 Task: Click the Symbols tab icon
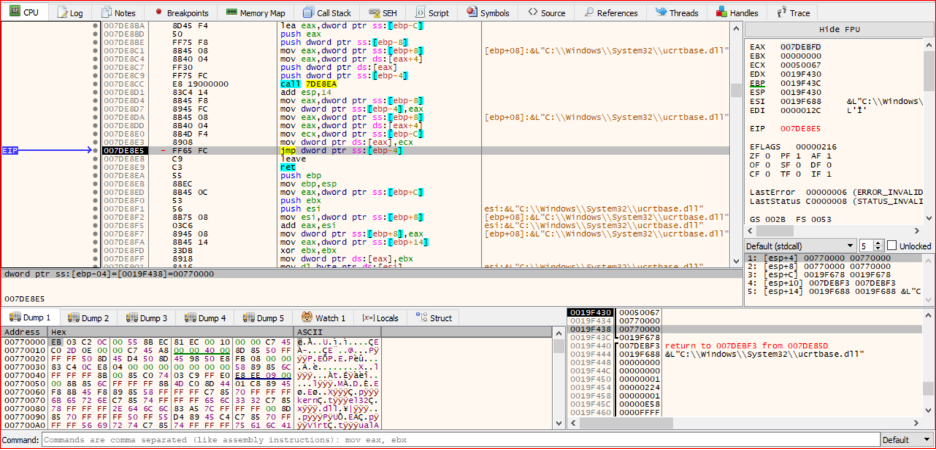[x=472, y=12]
